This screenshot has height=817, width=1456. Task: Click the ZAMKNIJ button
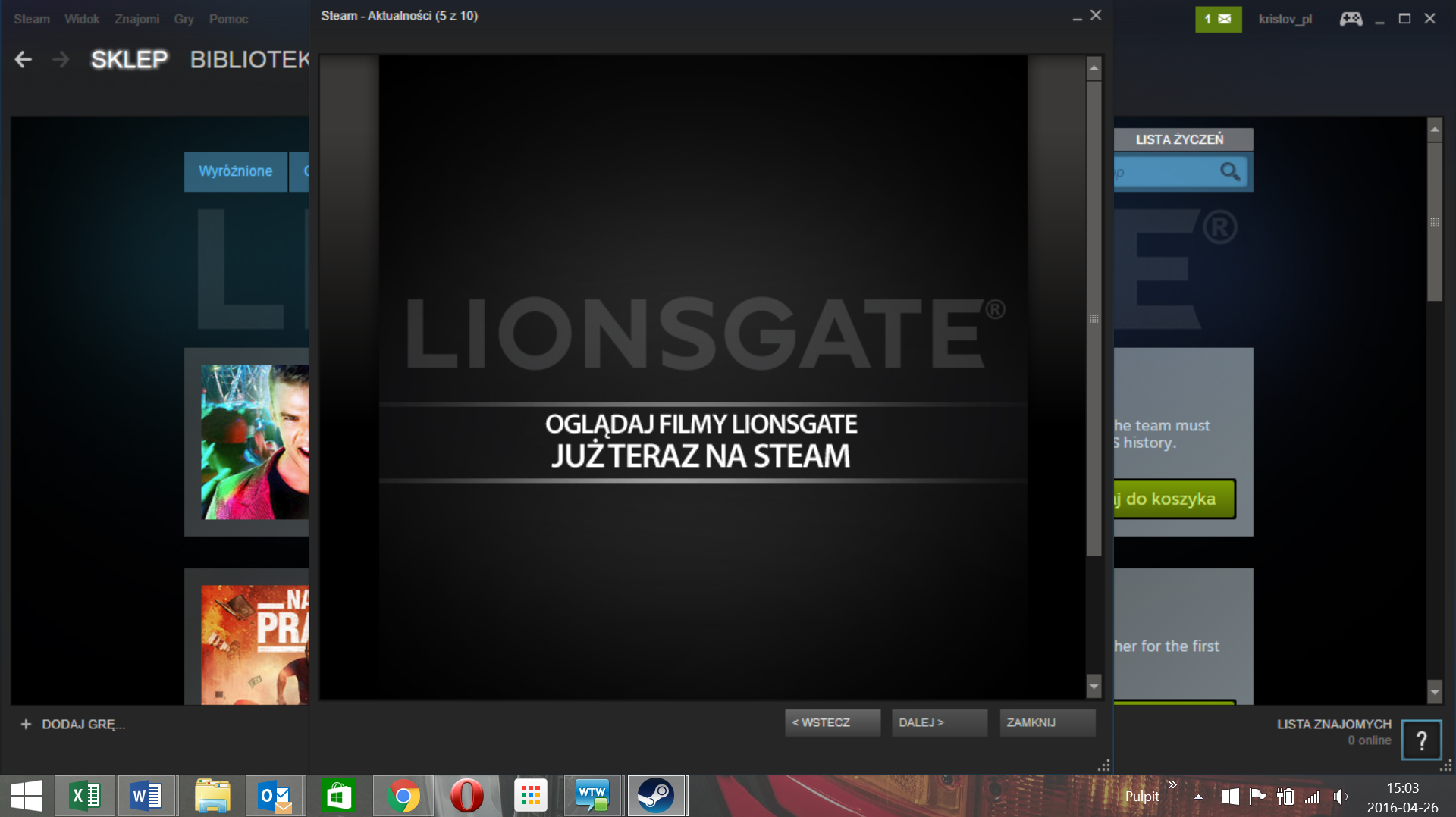[x=1047, y=723]
